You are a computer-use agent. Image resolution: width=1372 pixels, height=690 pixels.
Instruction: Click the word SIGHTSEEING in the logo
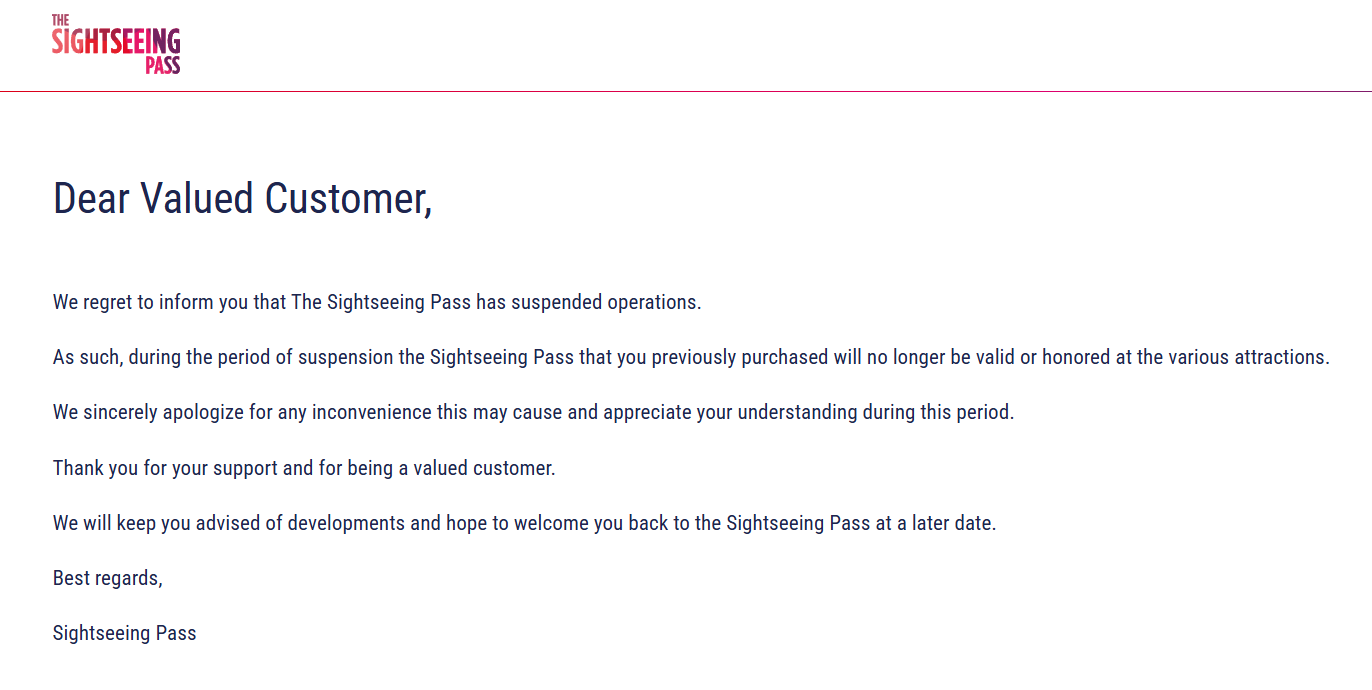coord(116,41)
